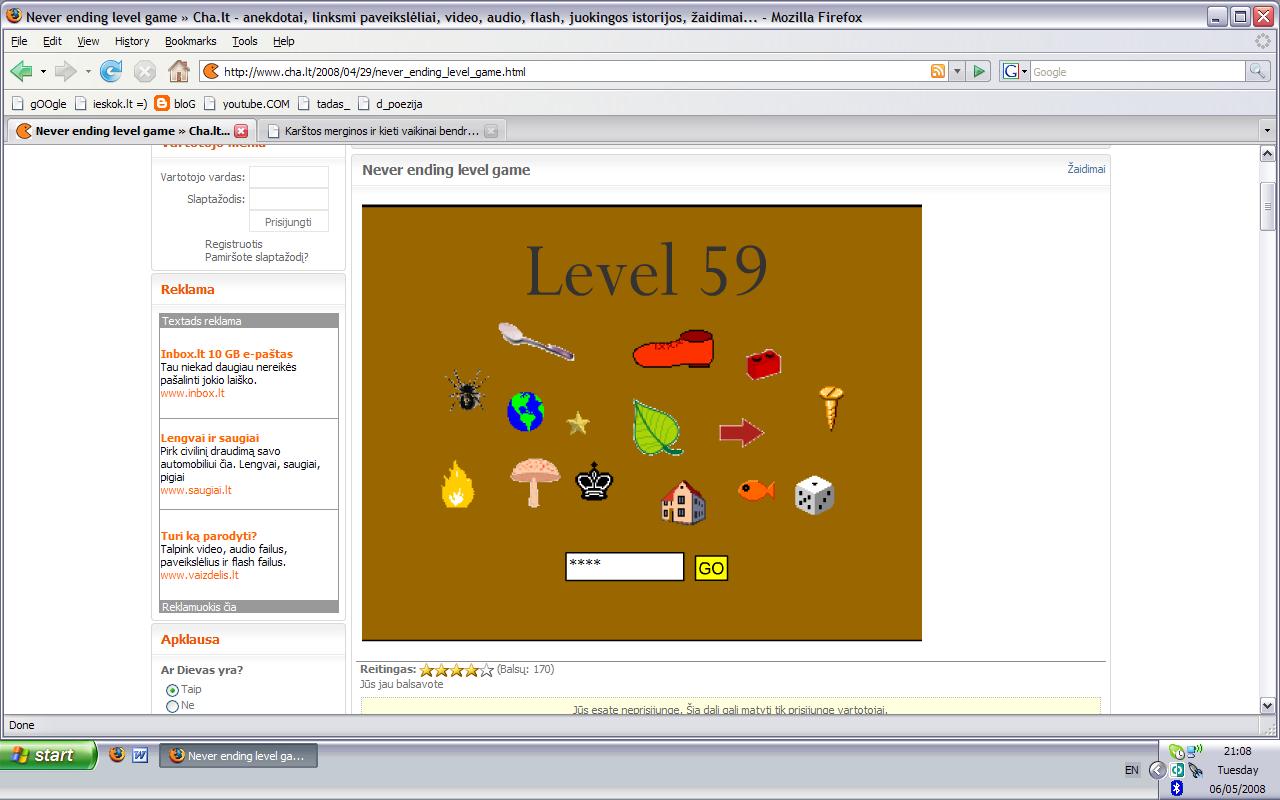
Task: Open the Bookmarks menu
Action: click(190, 41)
